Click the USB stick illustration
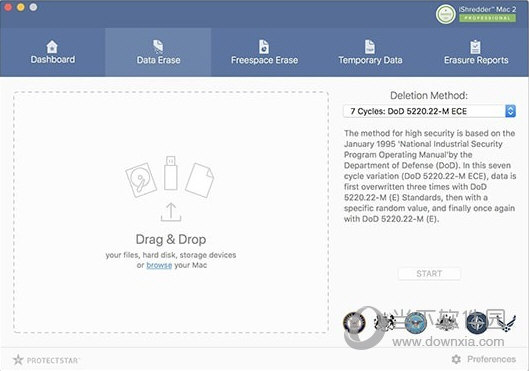Image resolution: width=529 pixels, height=371 pixels. [x=171, y=173]
